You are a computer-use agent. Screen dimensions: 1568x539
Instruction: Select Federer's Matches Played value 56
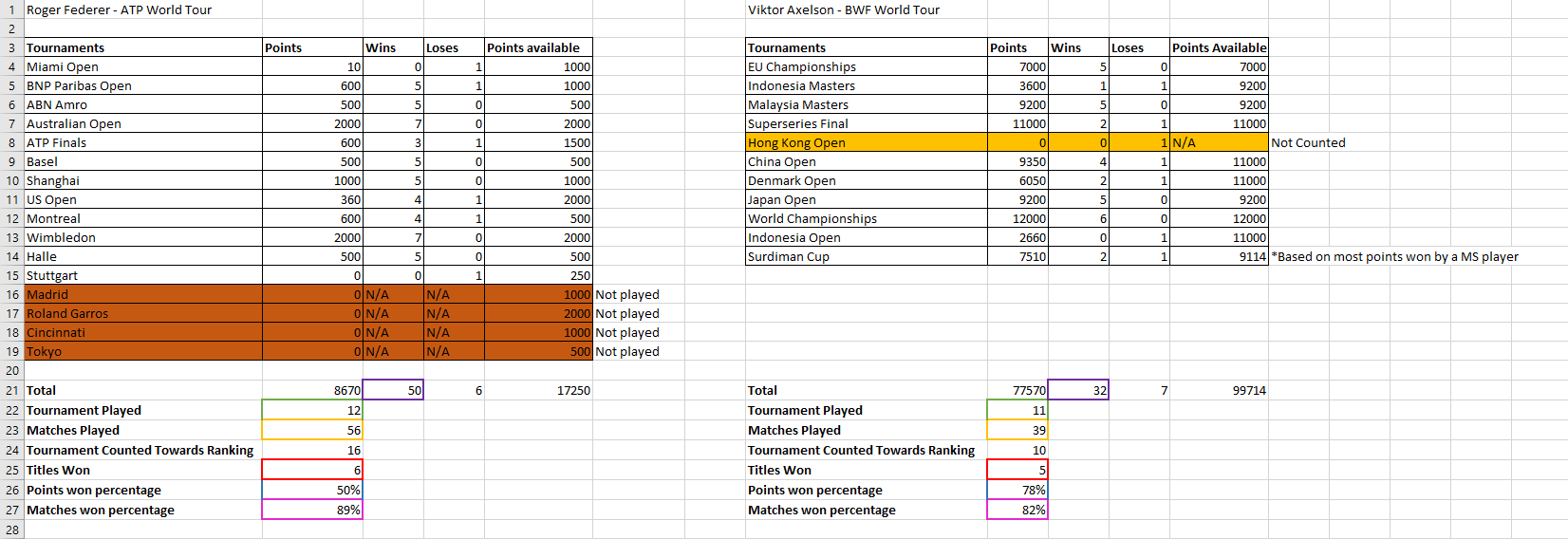tap(312, 430)
